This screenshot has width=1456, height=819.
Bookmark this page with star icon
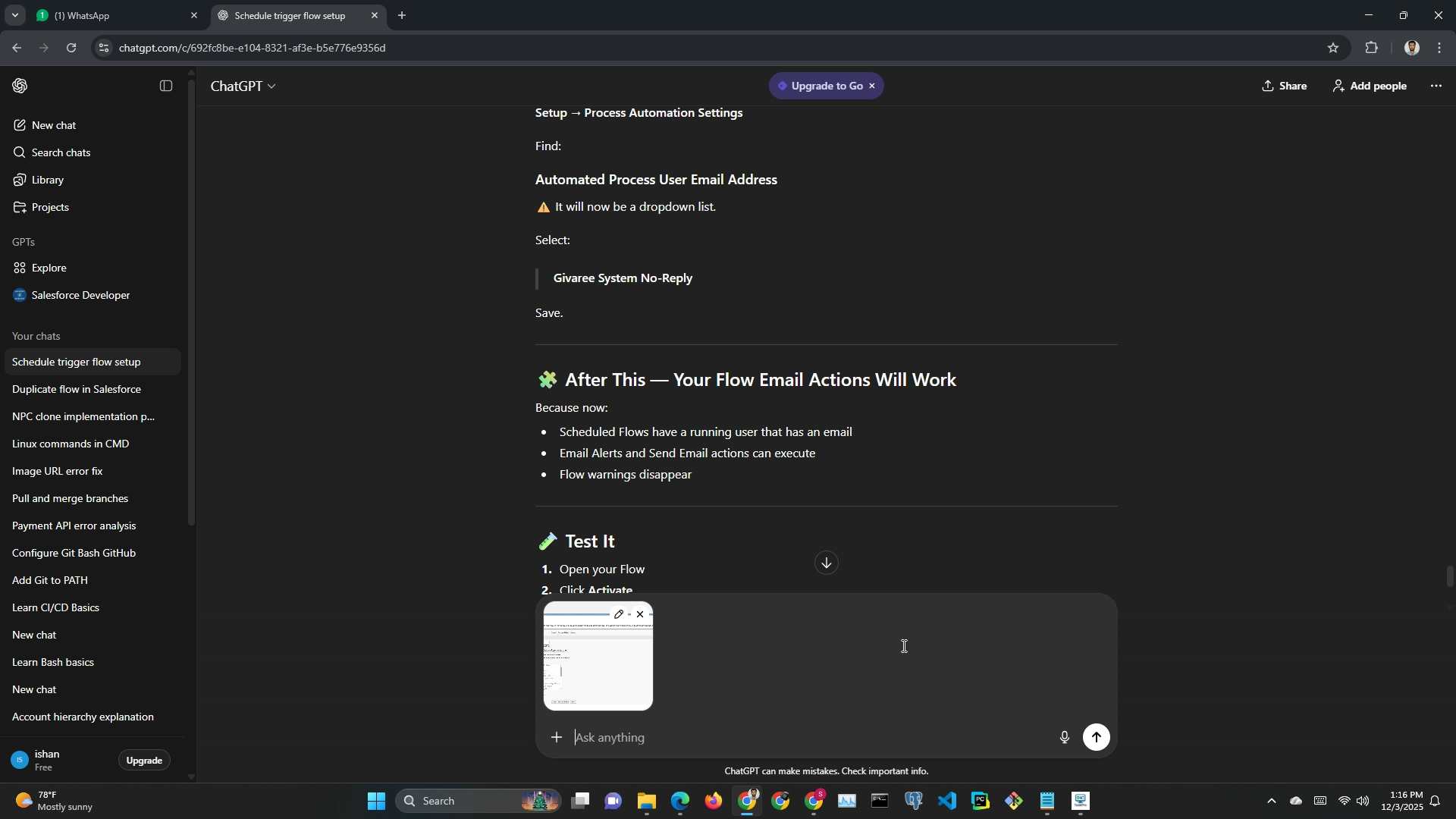pyautogui.click(x=1333, y=48)
